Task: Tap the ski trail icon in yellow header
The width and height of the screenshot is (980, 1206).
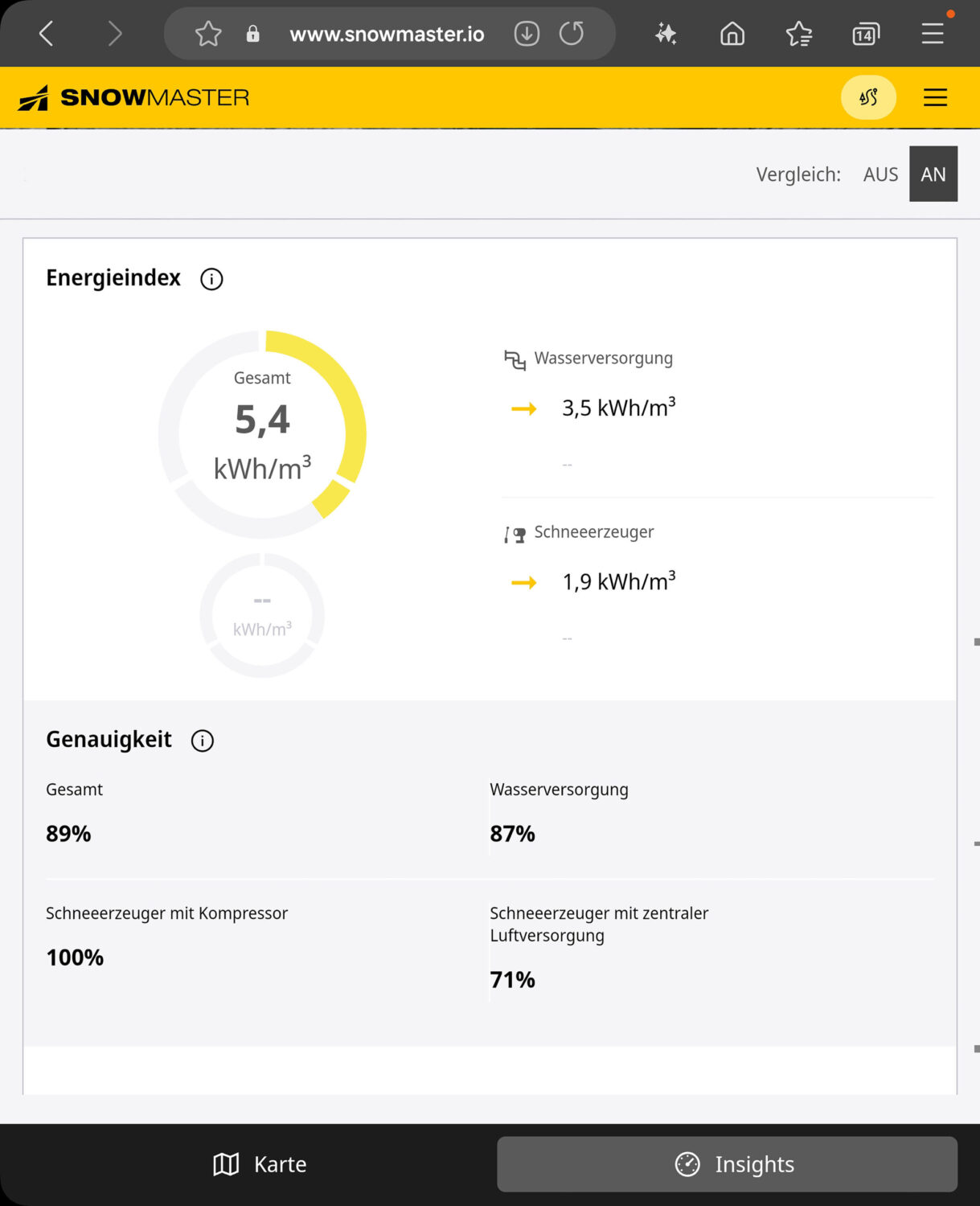Action: click(867, 96)
